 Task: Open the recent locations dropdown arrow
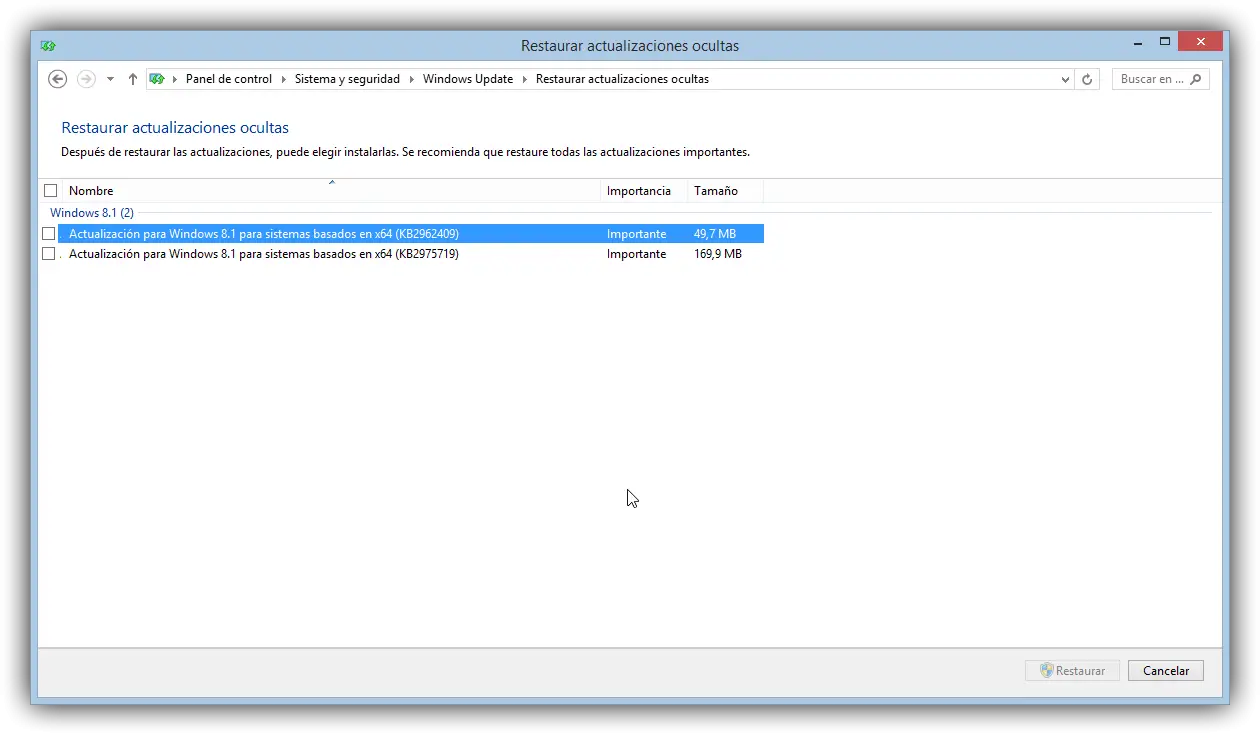[110, 79]
